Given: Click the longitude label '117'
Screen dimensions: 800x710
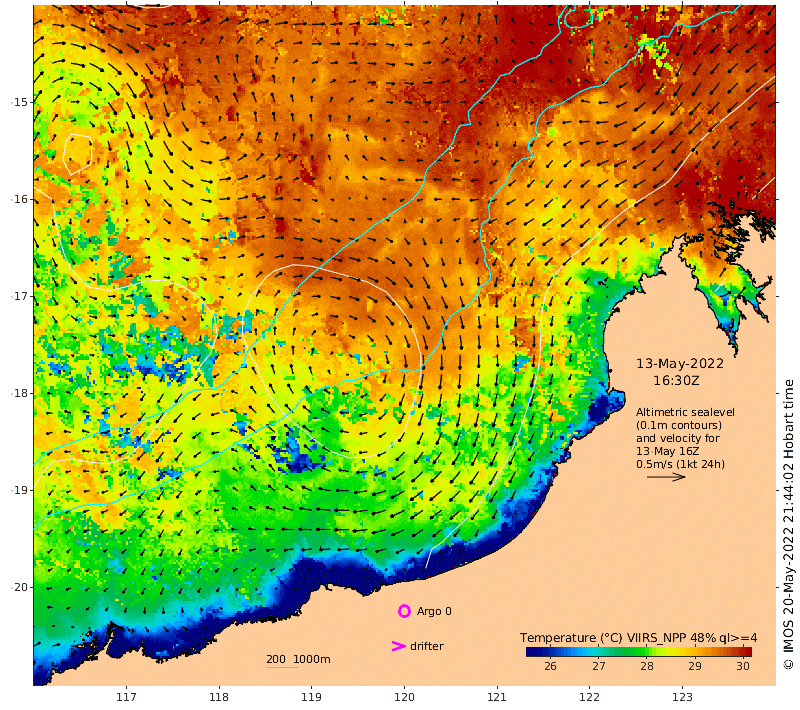Looking at the screenshot, I should [x=126, y=697].
